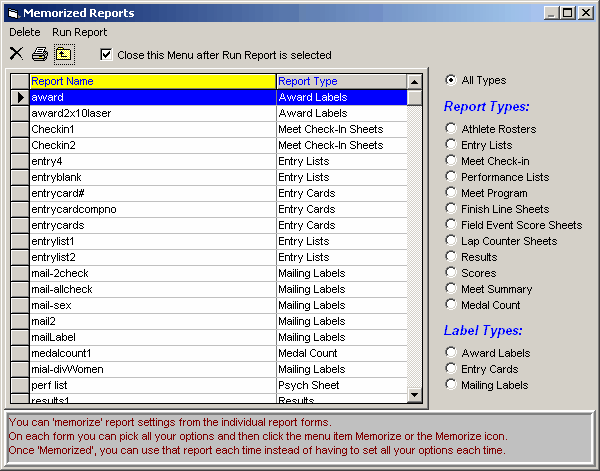
Task: Select the 'entryblank' report name
Action: 153,178
